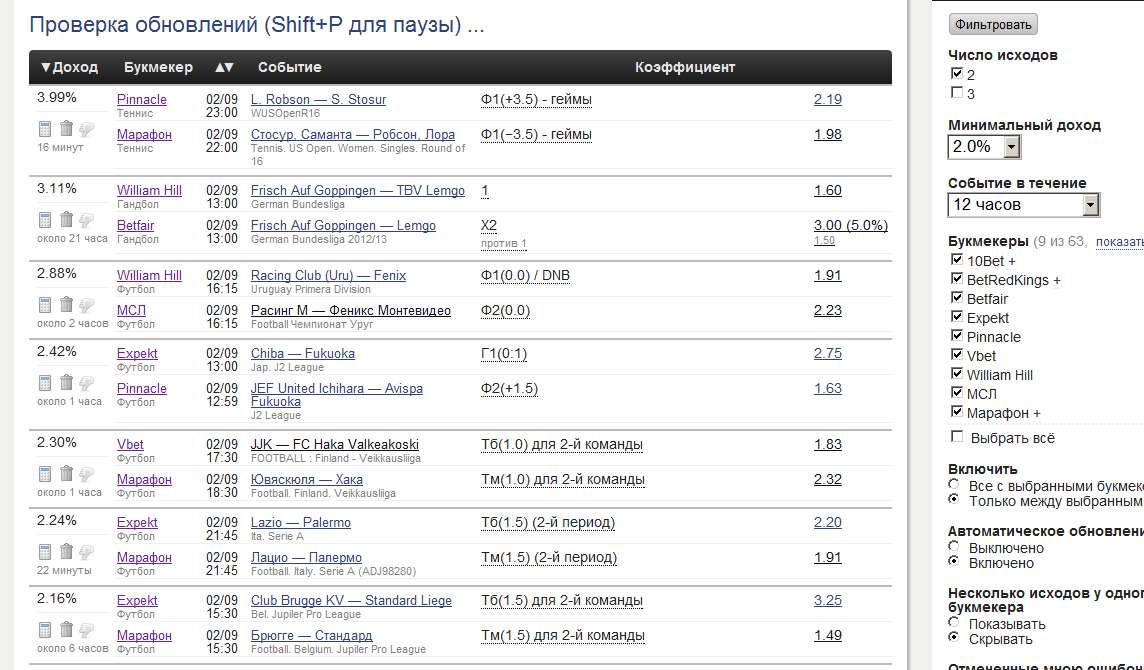Click 'Тб(1.0) для 2-й команды' outcome
The height and width of the screenshot is (670, 1144).
pyautogui.click(x=562, y=444)
